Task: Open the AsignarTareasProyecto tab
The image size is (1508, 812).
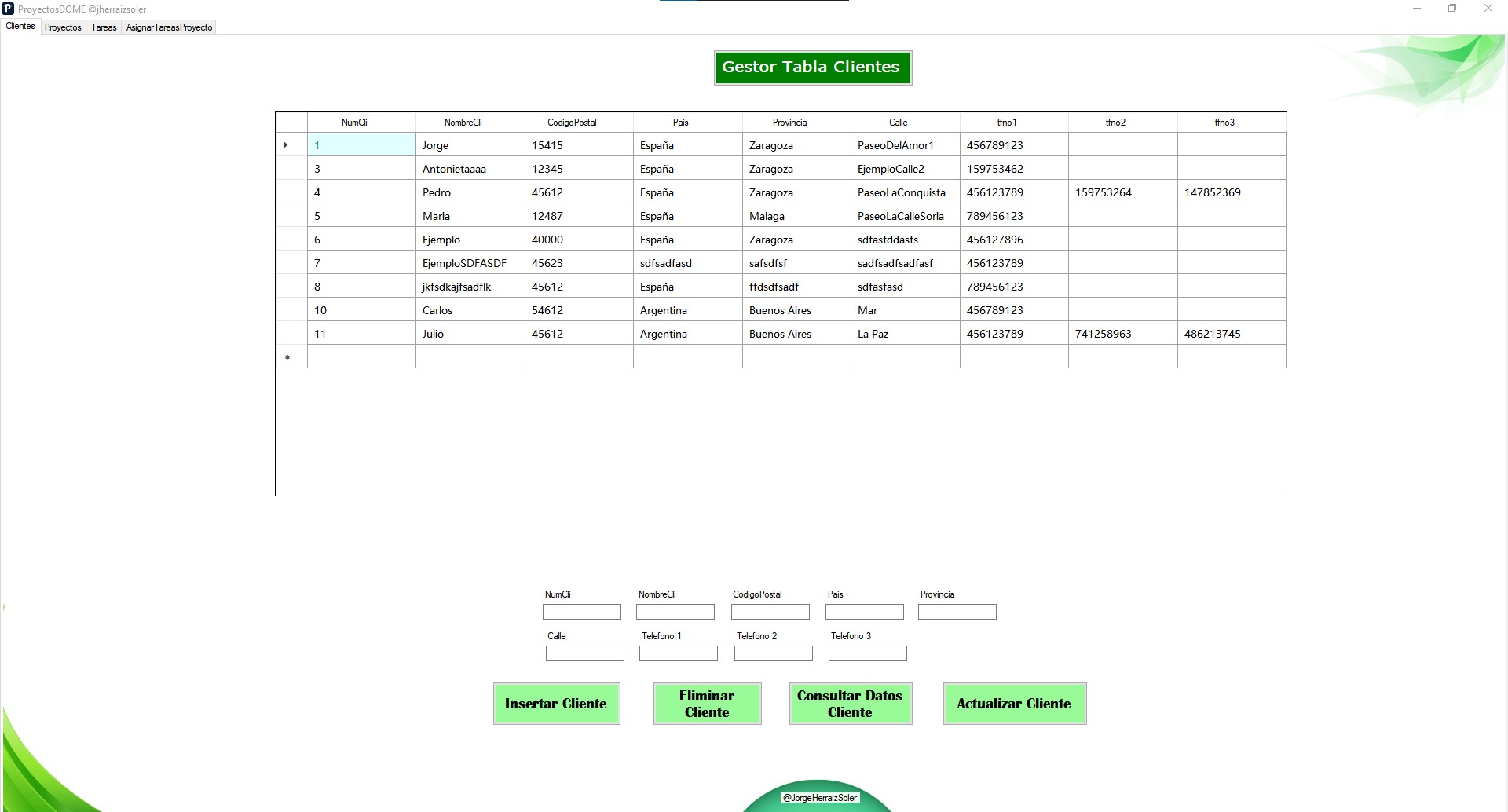Action: coord(169,27)
